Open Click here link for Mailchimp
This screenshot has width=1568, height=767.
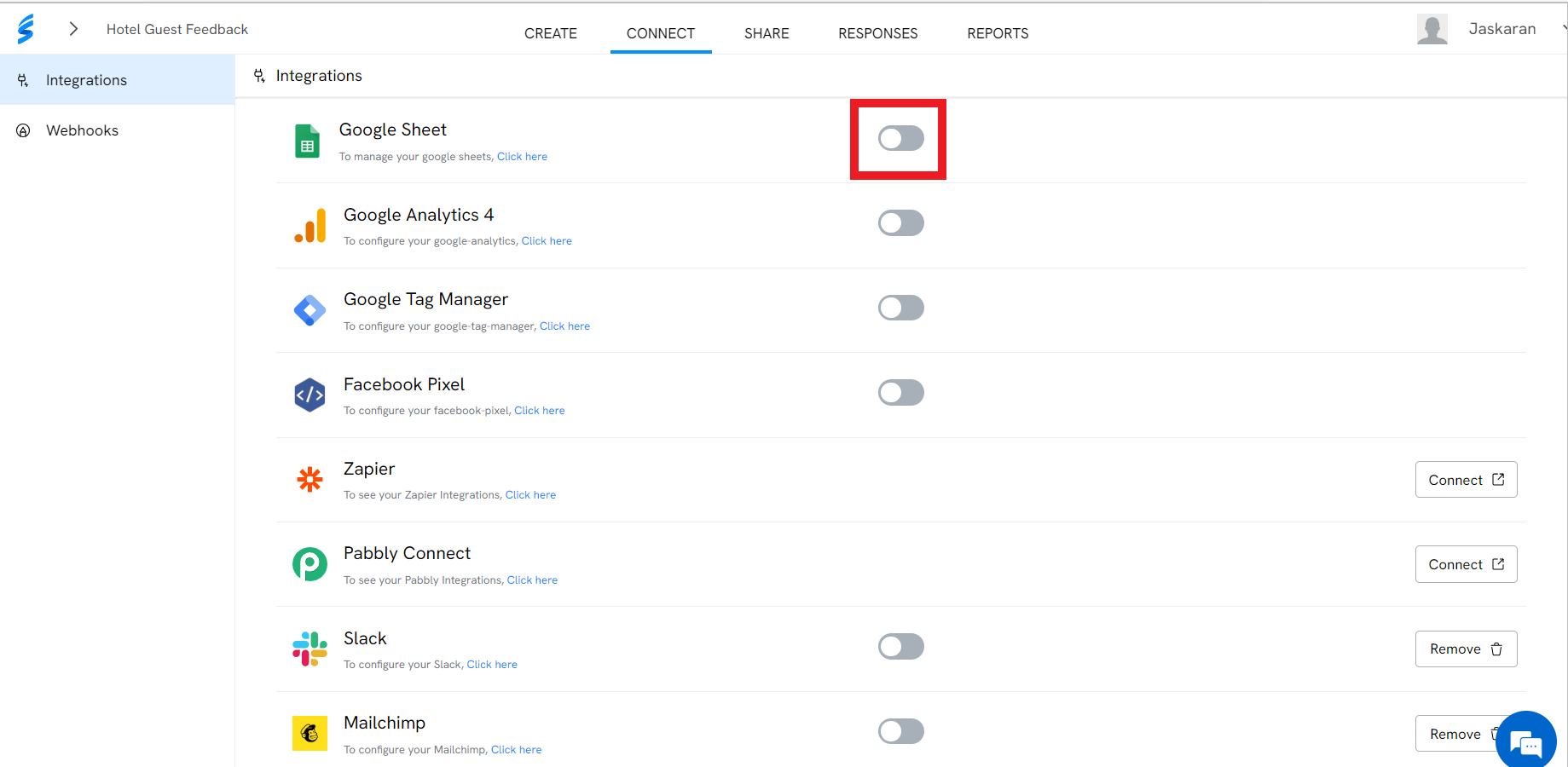point(516,750)
